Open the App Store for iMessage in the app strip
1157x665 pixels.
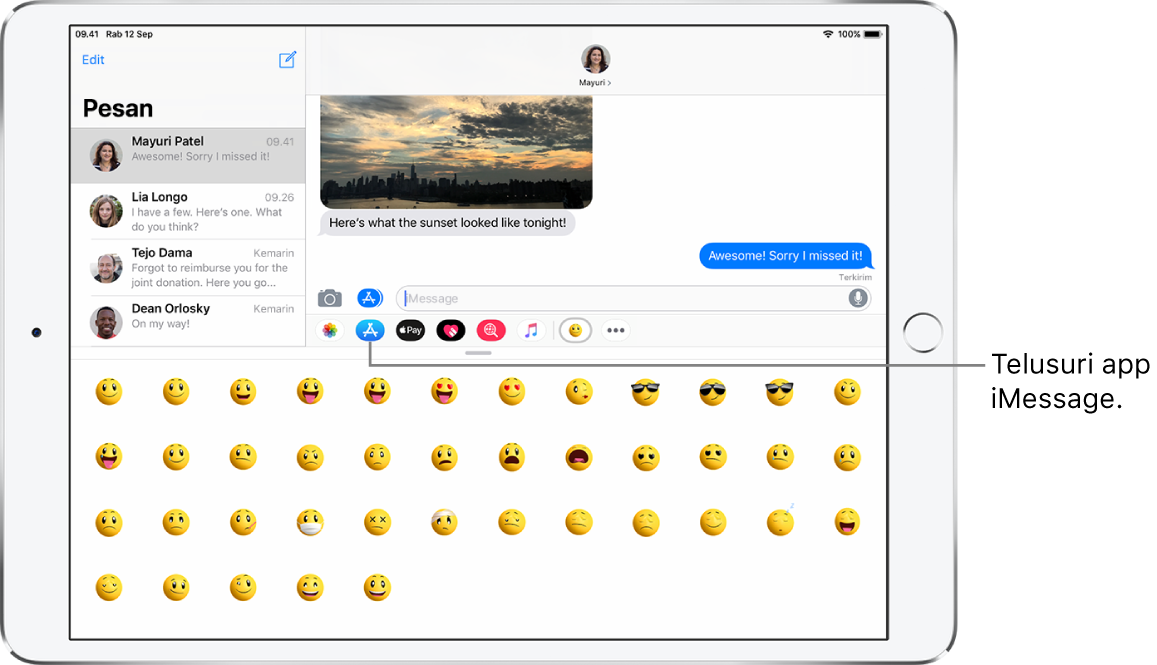coord(370,331)
